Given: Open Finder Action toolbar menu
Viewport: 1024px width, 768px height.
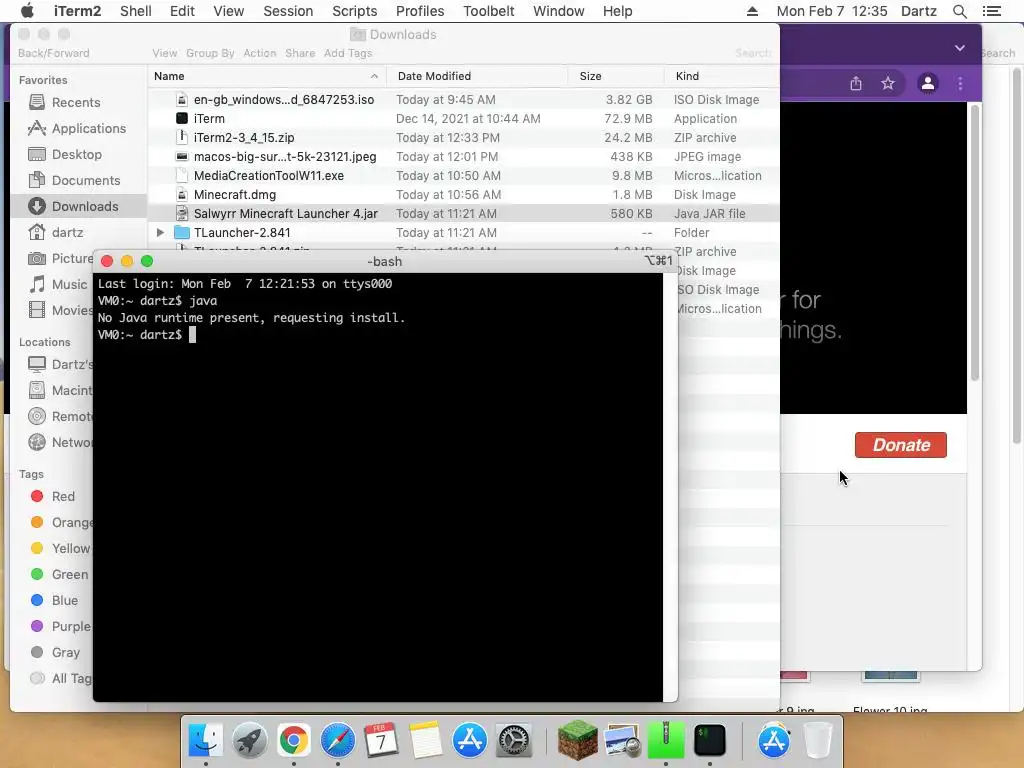Looking at the screenshot, I should click(259, 53).
